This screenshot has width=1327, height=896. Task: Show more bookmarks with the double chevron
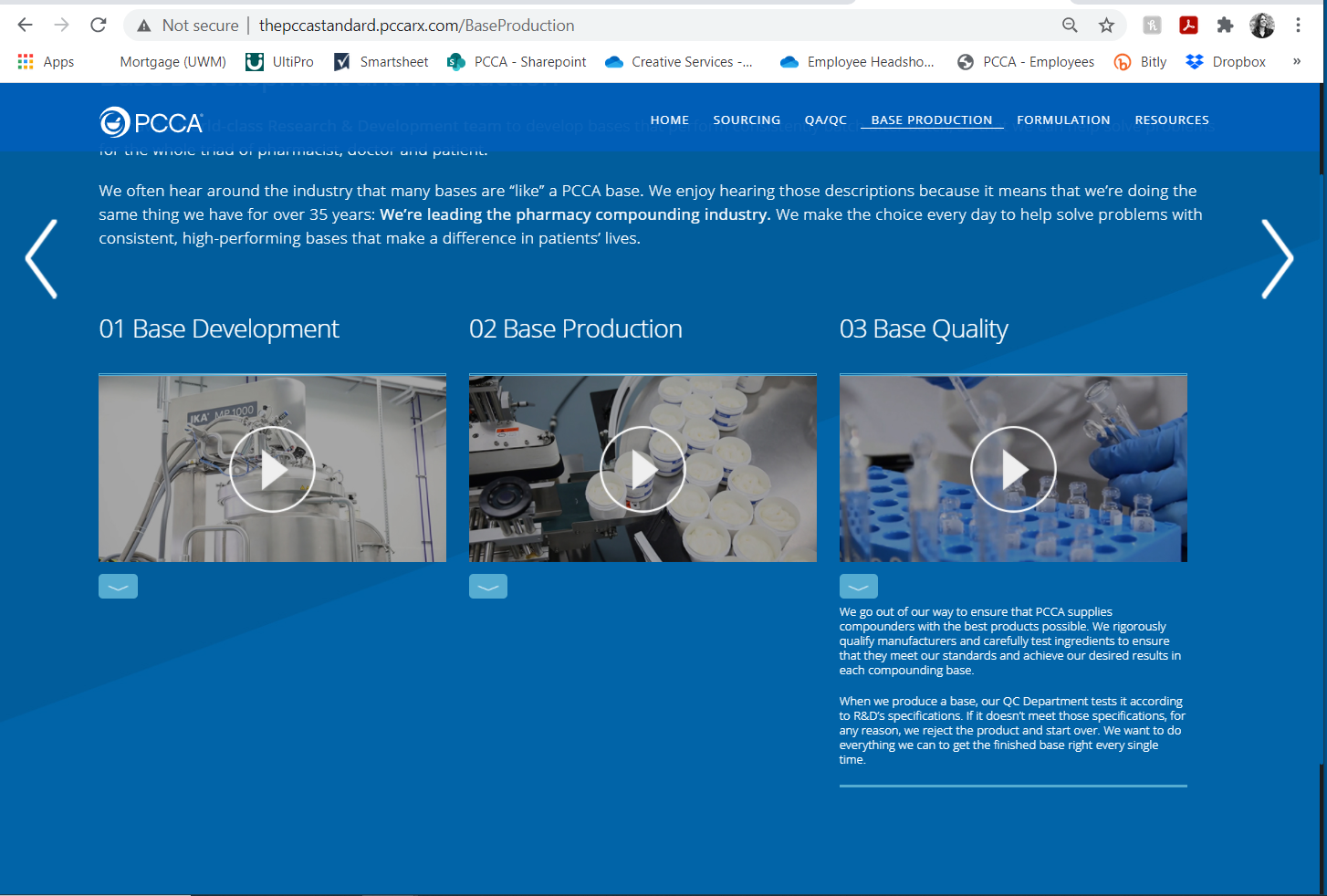pos(1296,62)
